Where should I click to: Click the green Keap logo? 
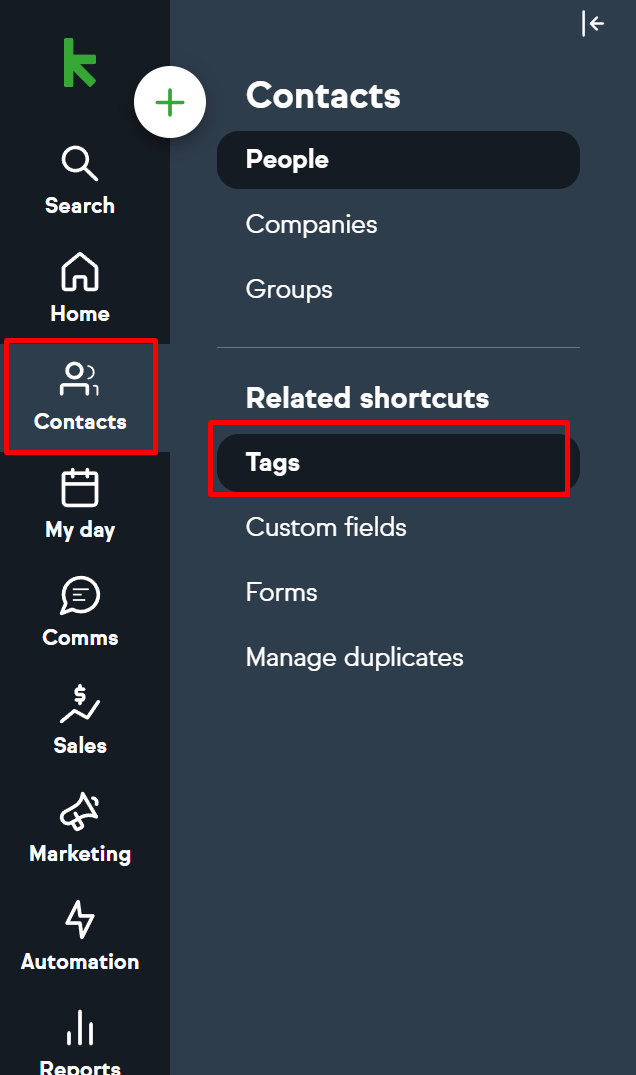point(80,62)
